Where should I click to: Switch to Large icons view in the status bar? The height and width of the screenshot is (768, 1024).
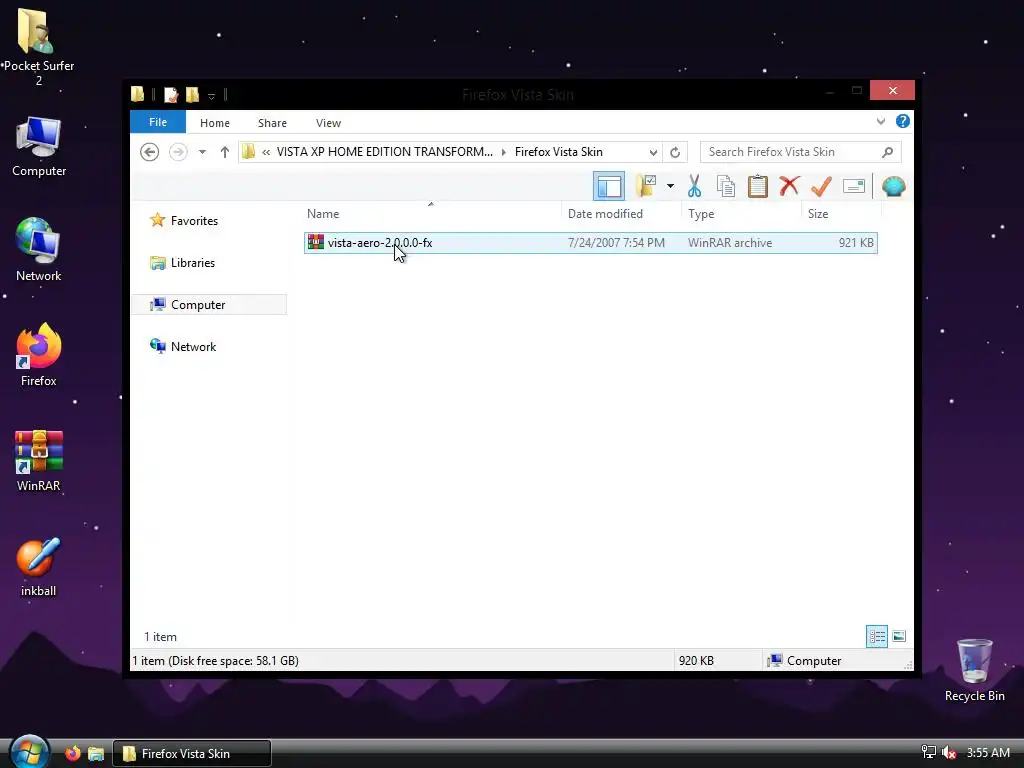(899, 636)
